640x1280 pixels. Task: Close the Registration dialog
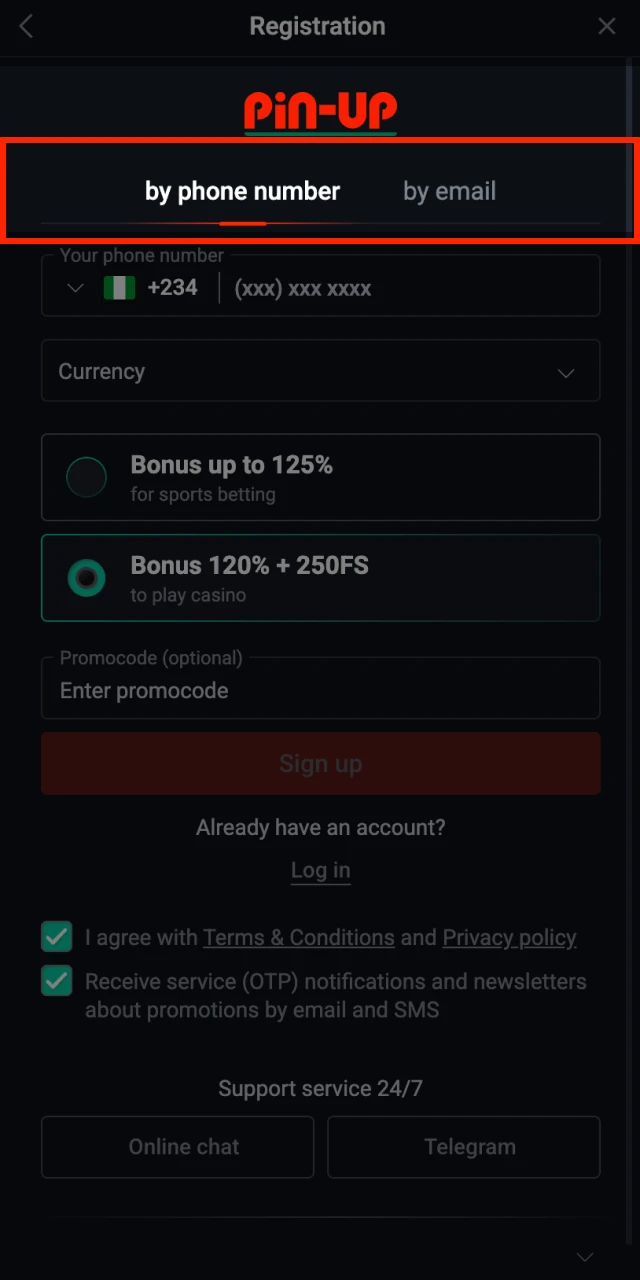(x=607, y=27)
